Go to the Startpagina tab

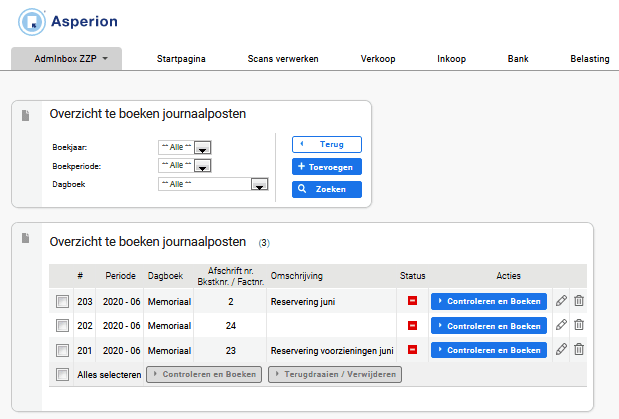181,59
